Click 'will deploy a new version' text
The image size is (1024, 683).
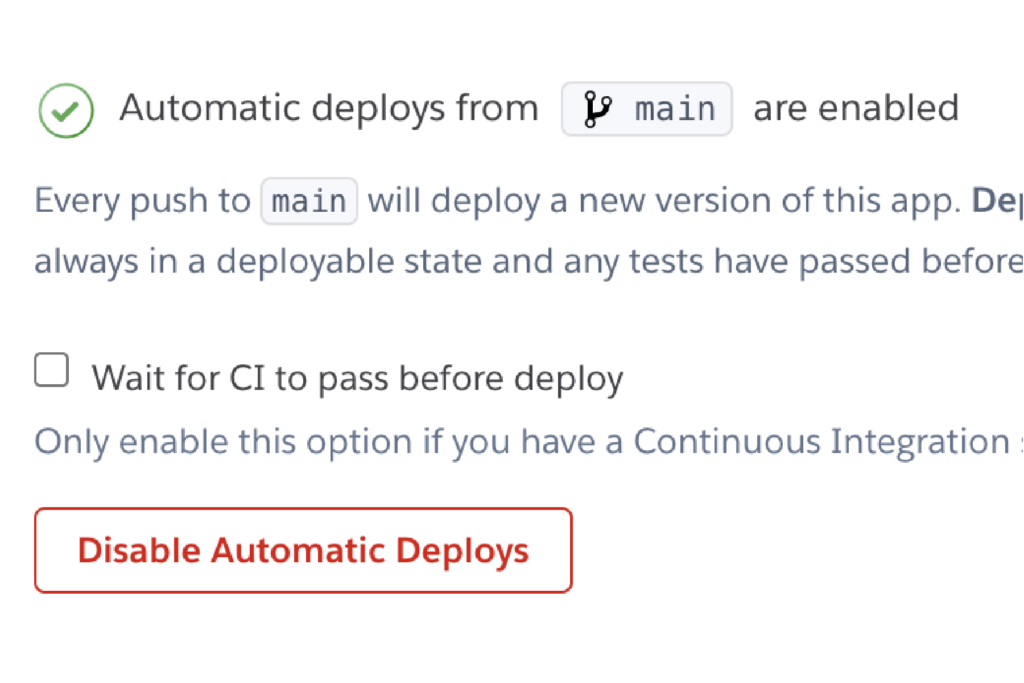click(x=520, y=201)
